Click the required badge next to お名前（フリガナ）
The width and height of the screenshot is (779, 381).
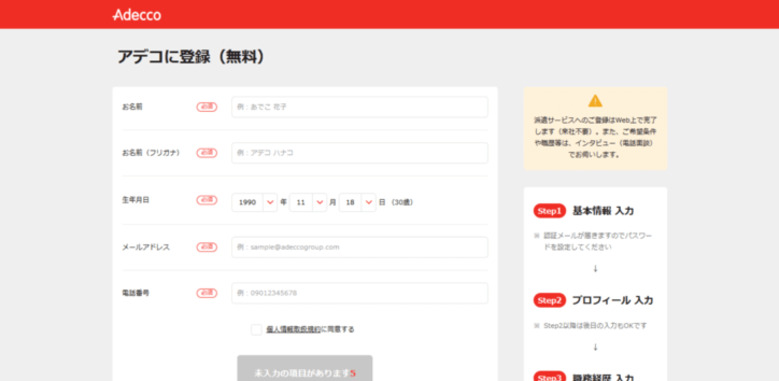point(207,153)
